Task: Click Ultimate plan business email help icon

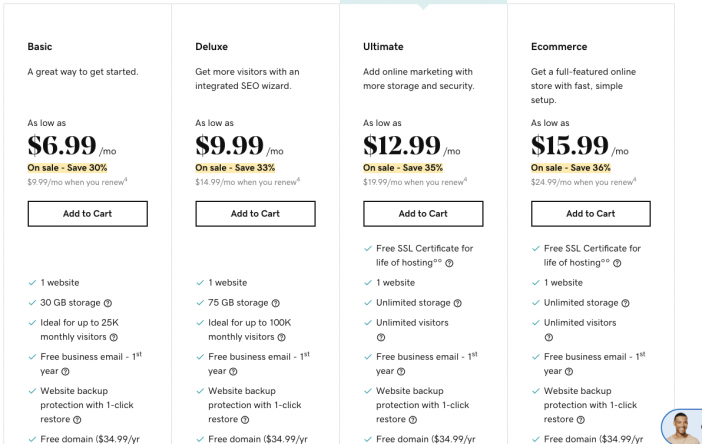Action: pyautogui.click(x=401, y=371)
